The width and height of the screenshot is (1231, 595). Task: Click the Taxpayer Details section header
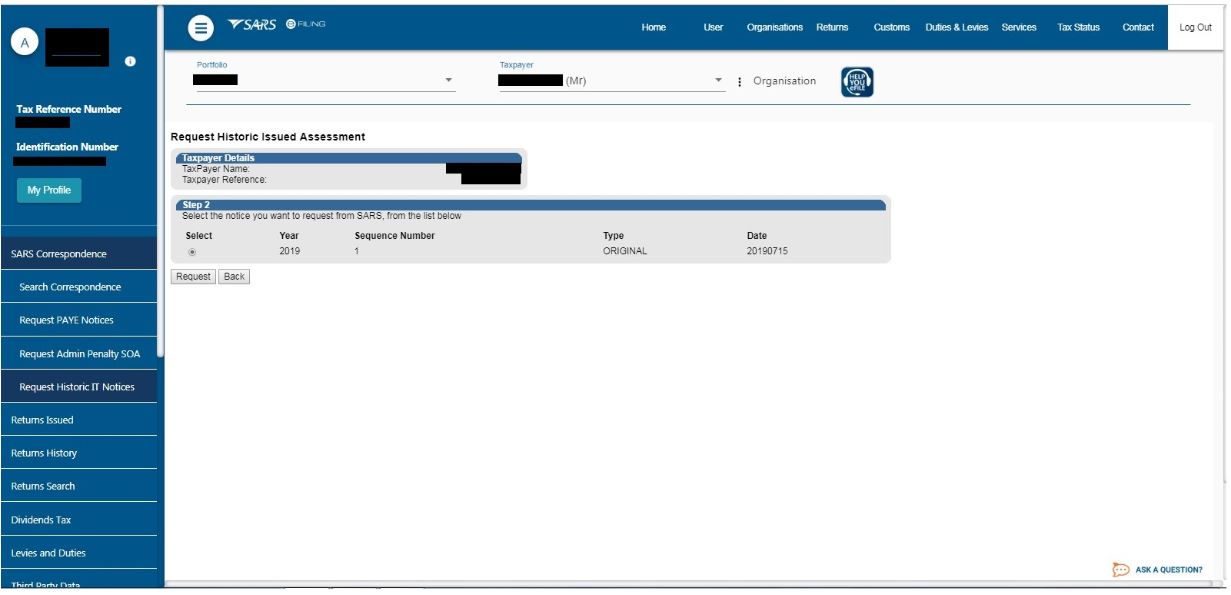click(348, 158)
